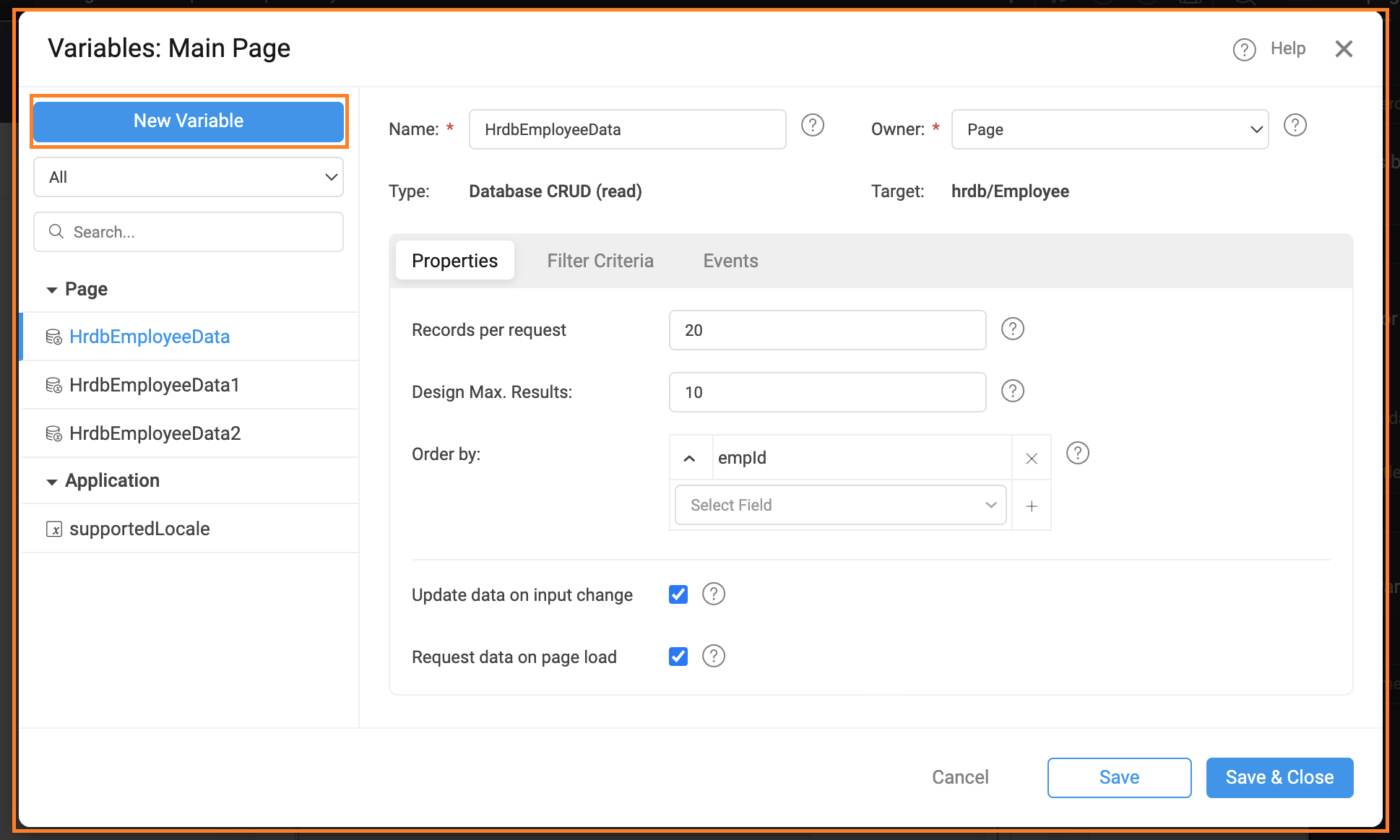Collapse the Application section in the sidebar
This screenshot has width=1400, height=840.
pyautogui.click(x=51, y=480)
